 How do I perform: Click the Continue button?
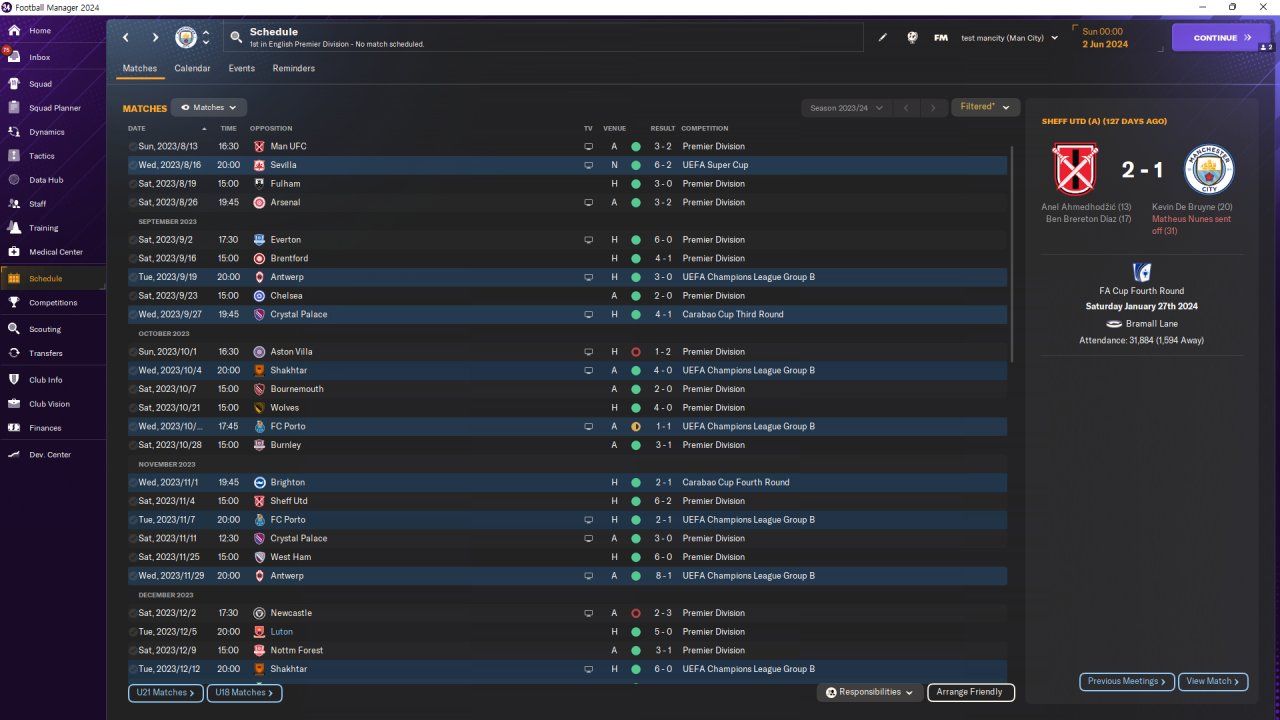click(1221, 38)
